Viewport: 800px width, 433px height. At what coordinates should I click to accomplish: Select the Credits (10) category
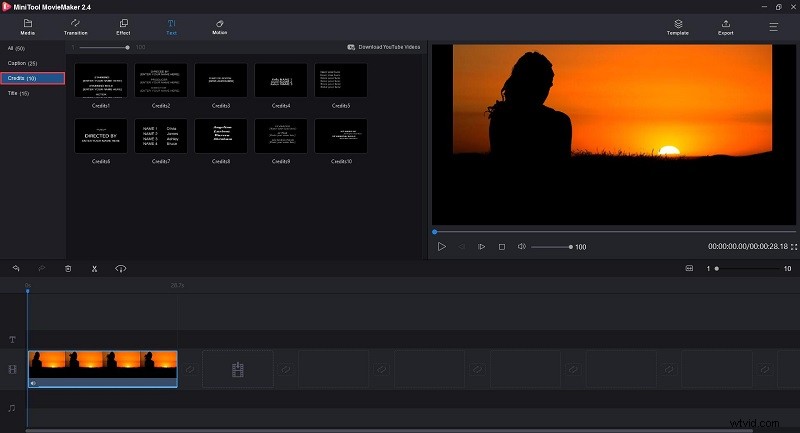[x=33, y=78]
